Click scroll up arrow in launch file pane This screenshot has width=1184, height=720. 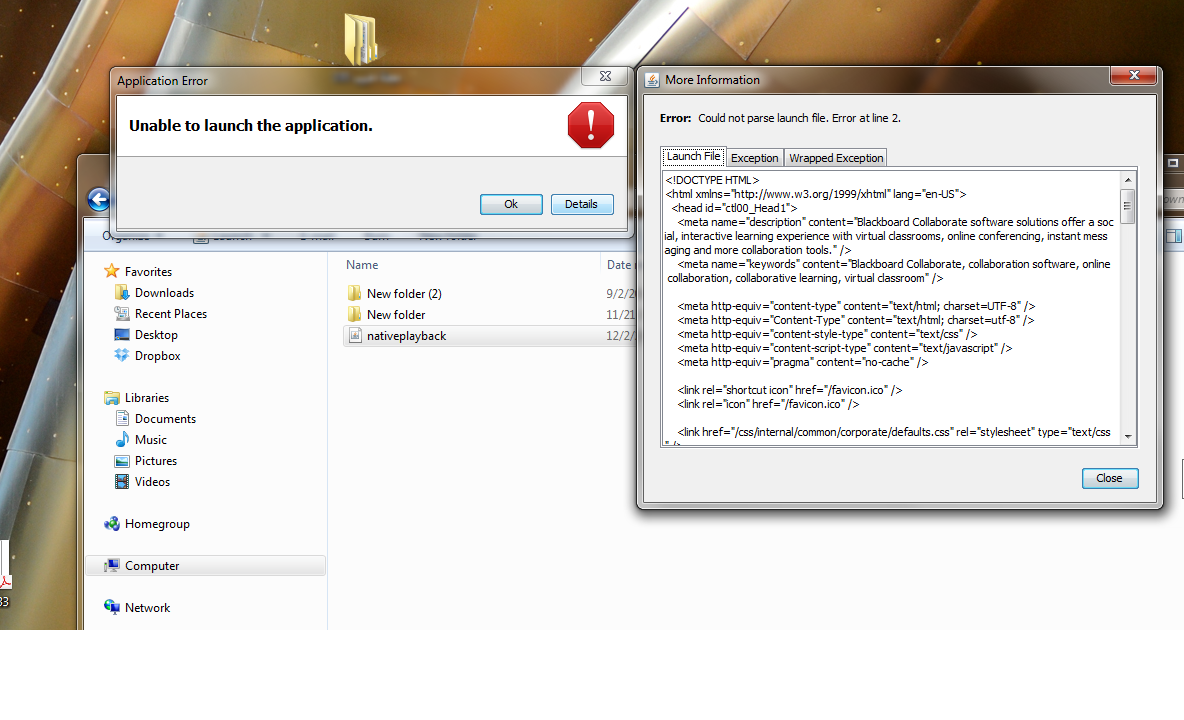(x=1128, y=180)
